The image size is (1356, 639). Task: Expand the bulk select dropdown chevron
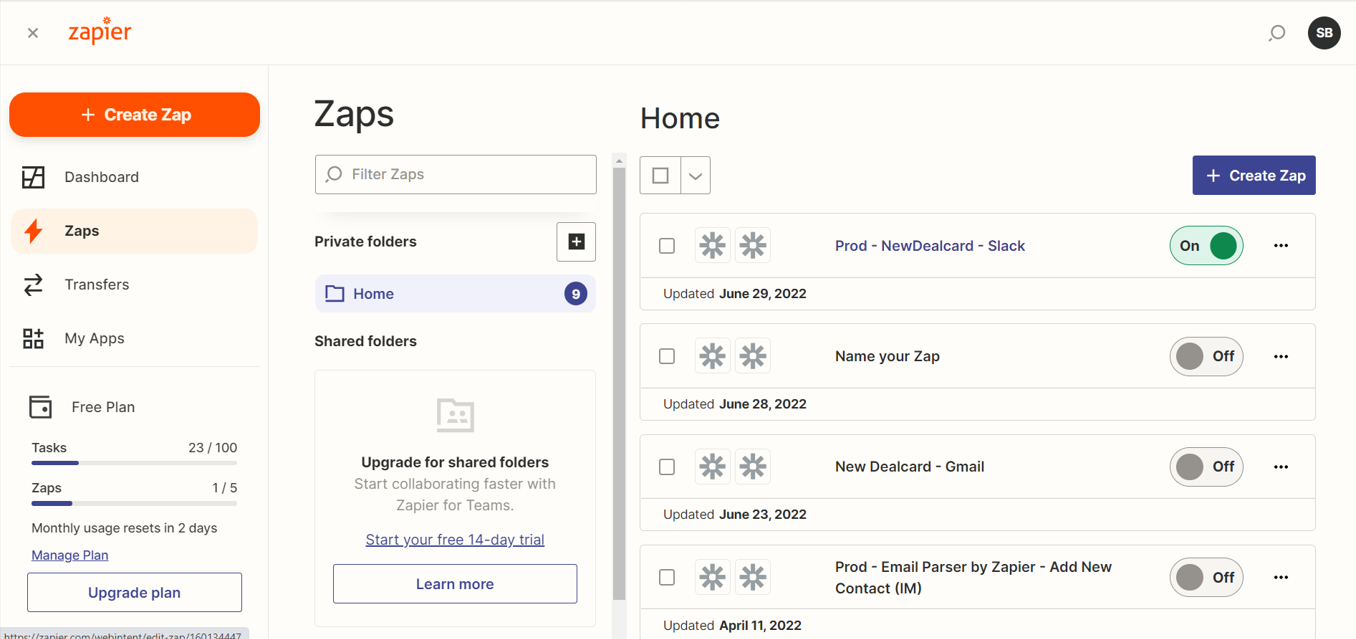pos(695,176)
